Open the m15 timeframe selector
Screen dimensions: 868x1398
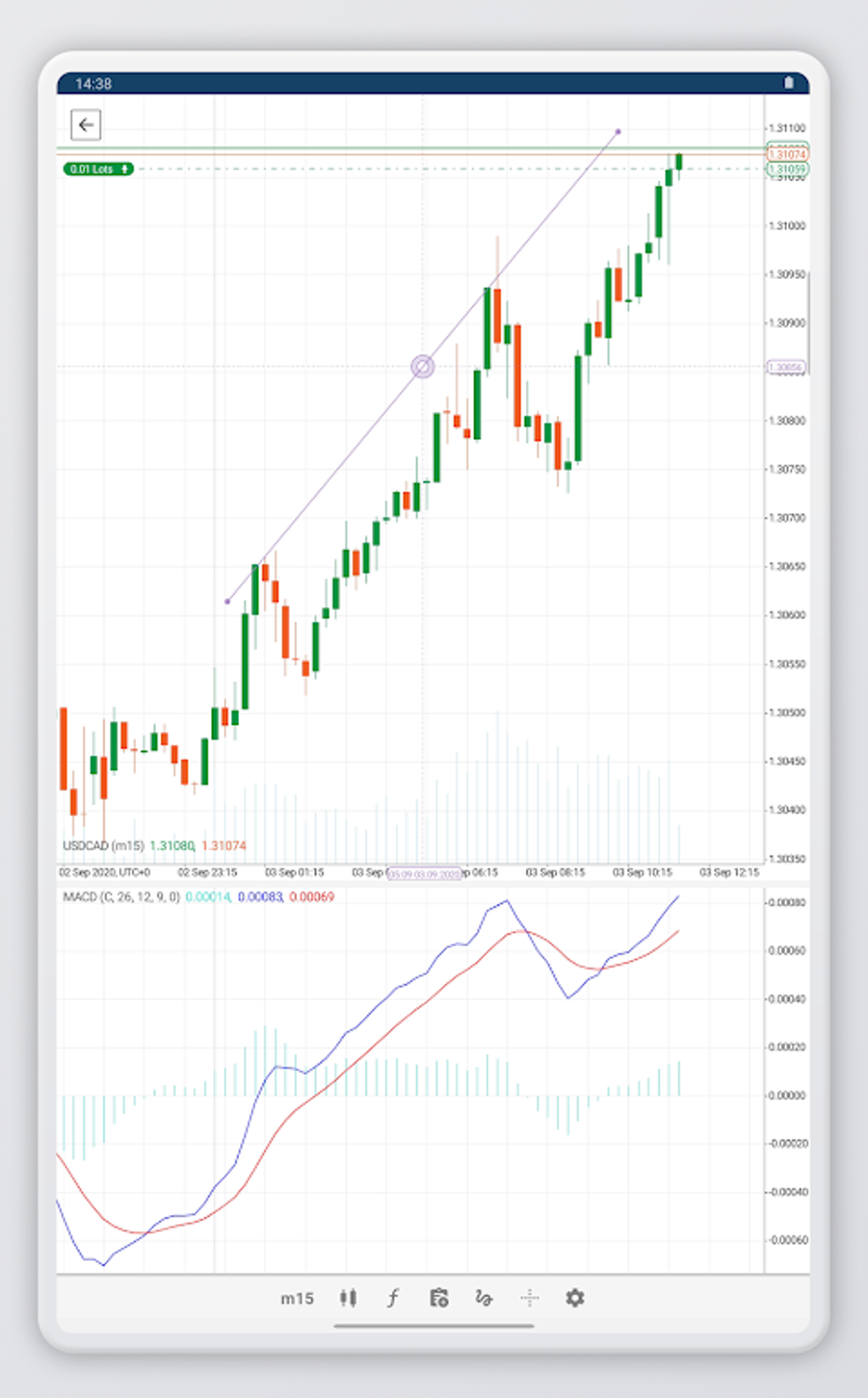[297, 1298]
